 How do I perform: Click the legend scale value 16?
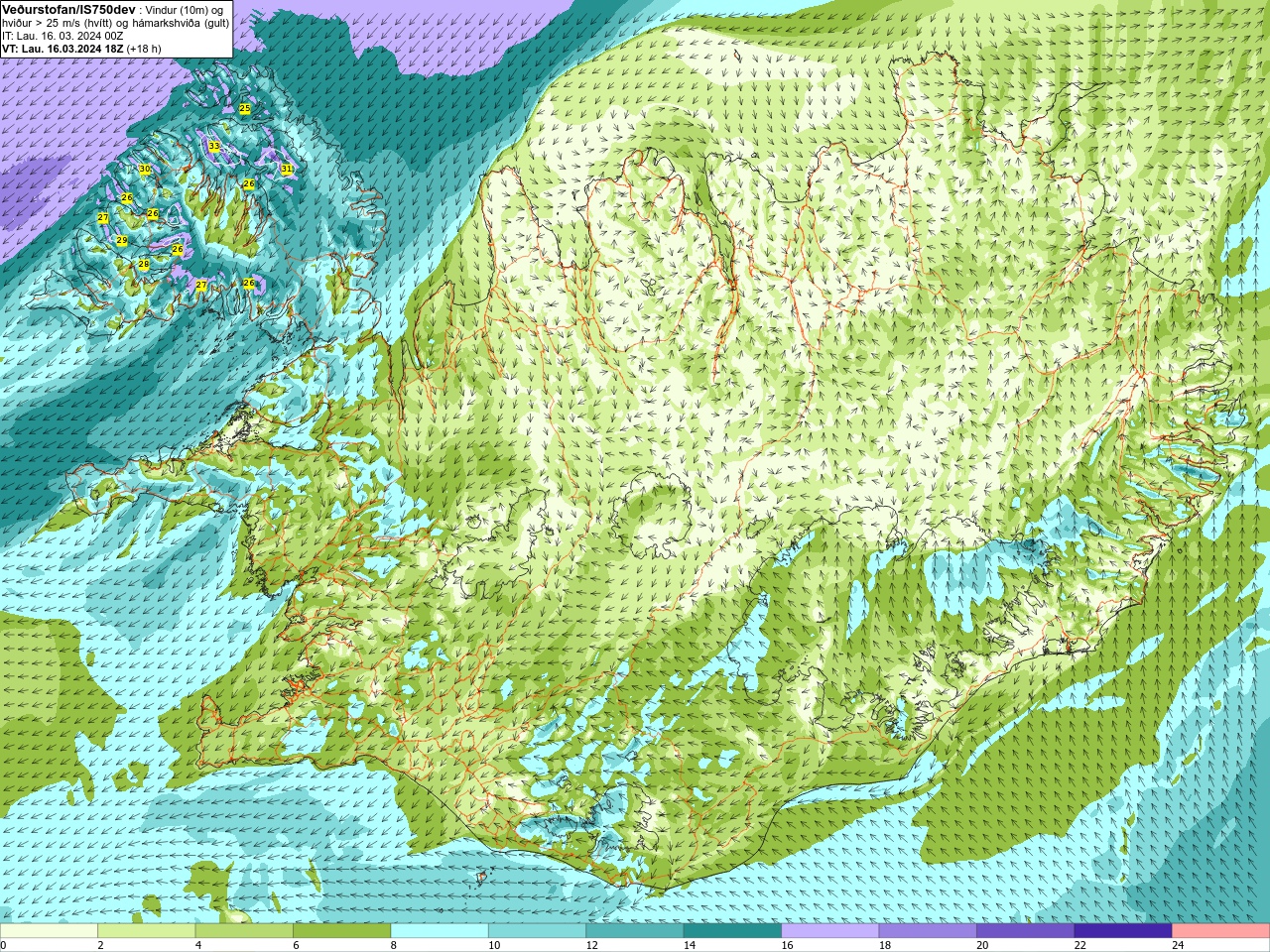(x=787, y=946)
